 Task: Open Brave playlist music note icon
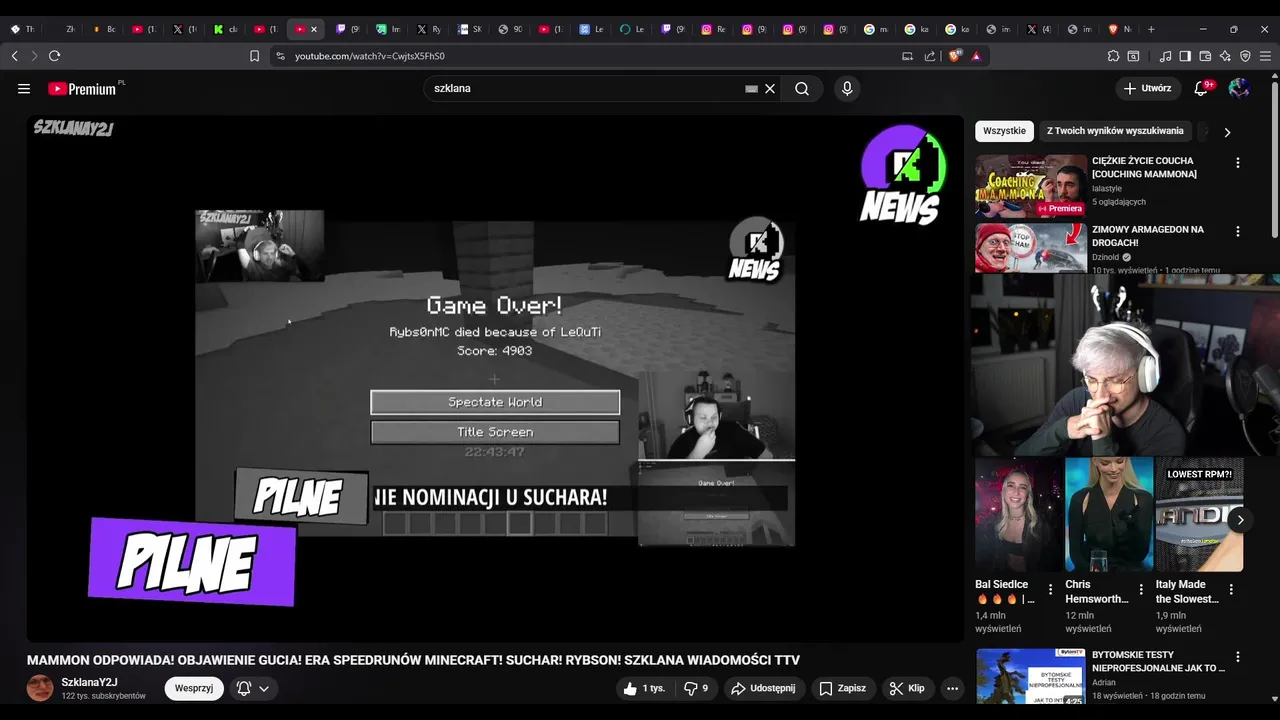coord(1165,56)
